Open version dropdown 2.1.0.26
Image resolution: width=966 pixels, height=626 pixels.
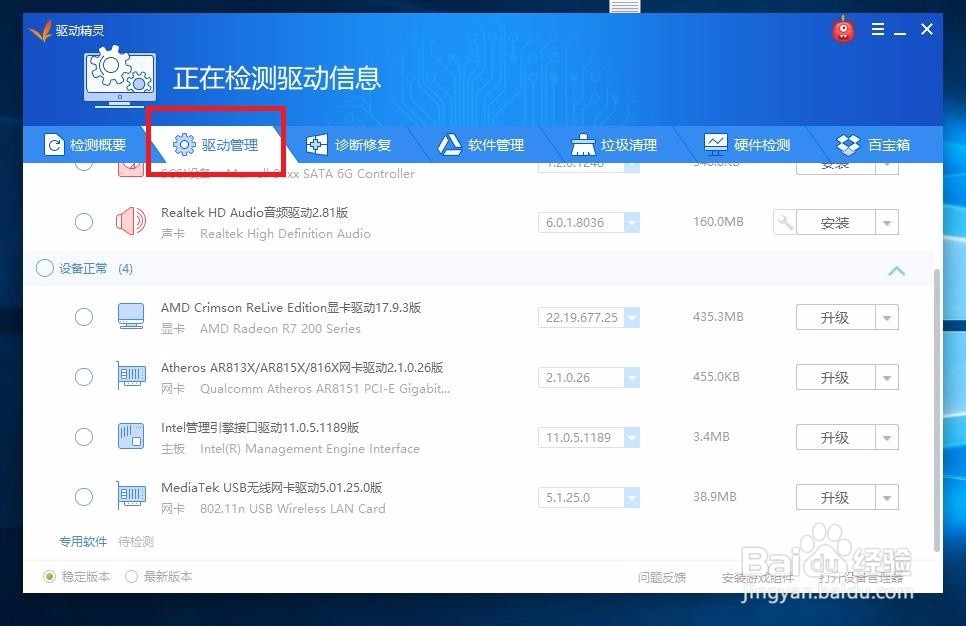(x=631, y=377)
